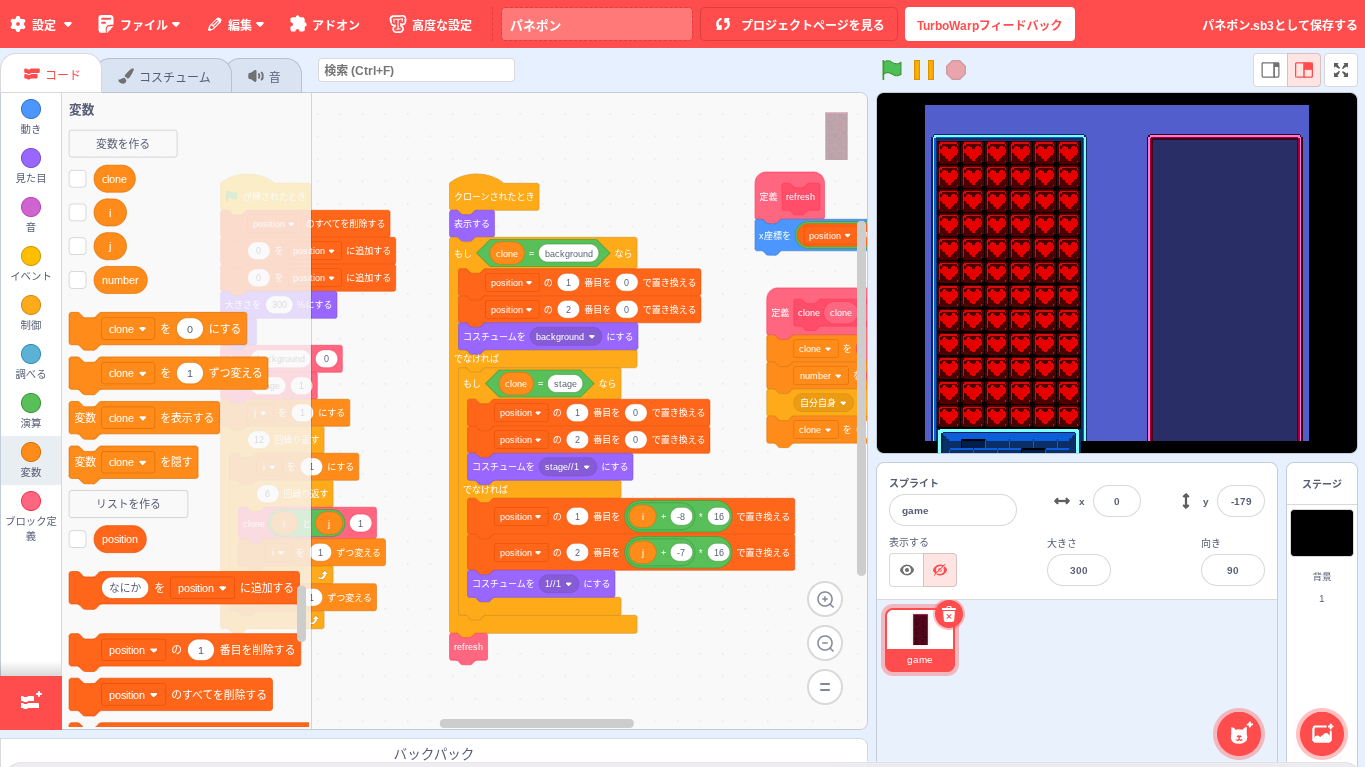Image resolution: width=1365 pixels, height=767 pixels.
Task: Open the 設定 settings menu
Action: [x=41, y=24]
